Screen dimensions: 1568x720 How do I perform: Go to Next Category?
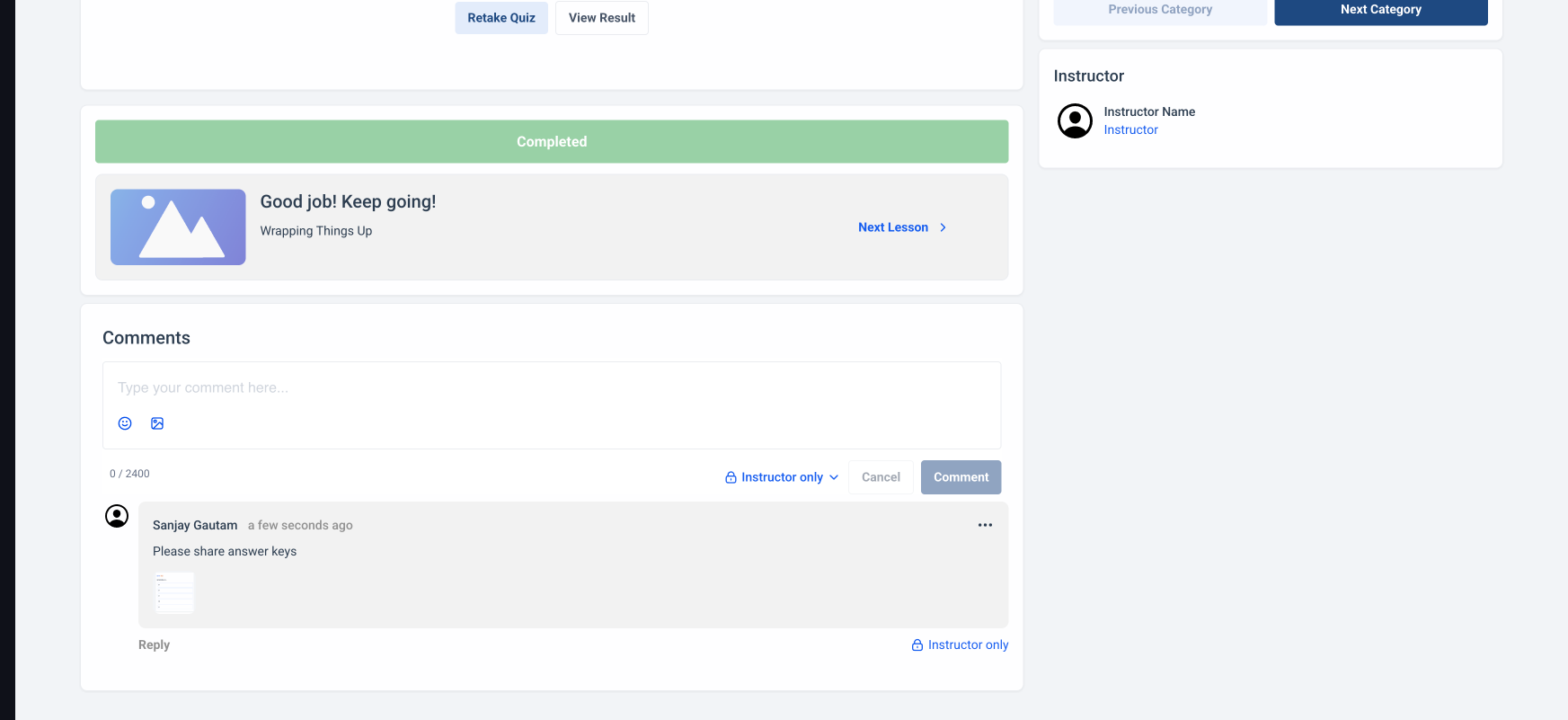pyautogui.click(x=1380, y=10)
